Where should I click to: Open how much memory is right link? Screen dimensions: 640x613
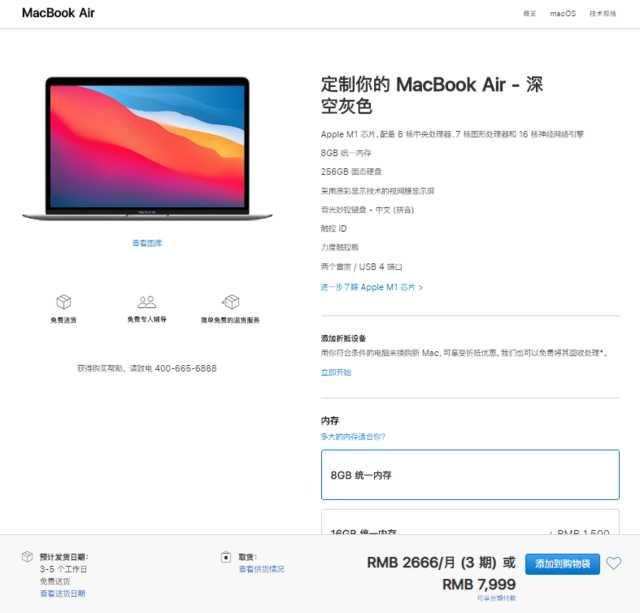[x=353, y=437]
